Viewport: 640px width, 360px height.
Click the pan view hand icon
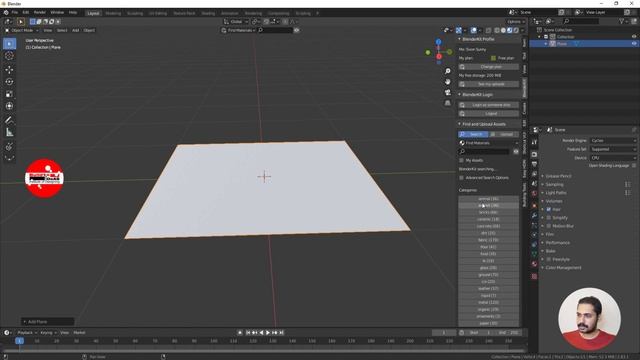coord(448,82)
